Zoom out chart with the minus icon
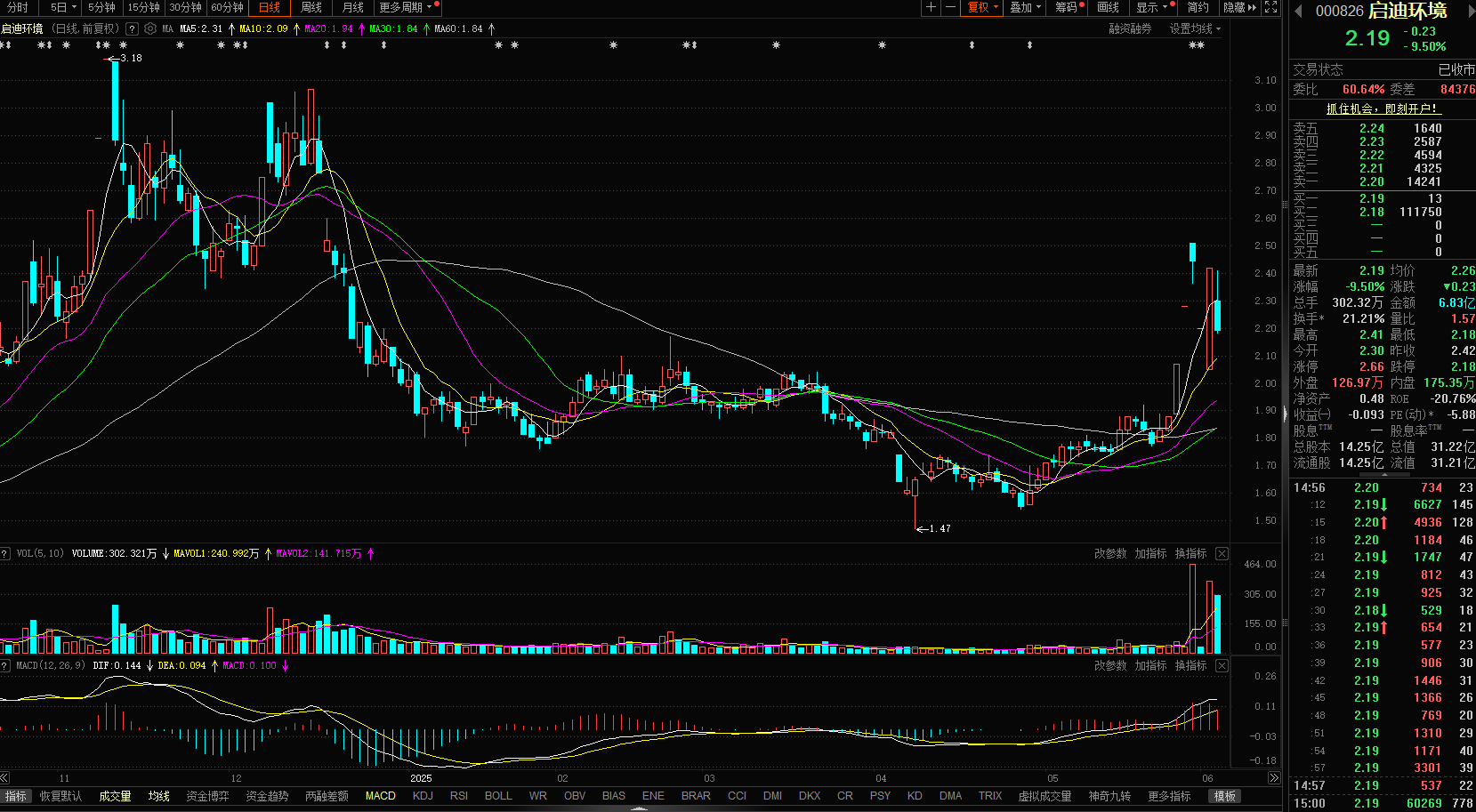1476x812 pixels. point(949,7)
